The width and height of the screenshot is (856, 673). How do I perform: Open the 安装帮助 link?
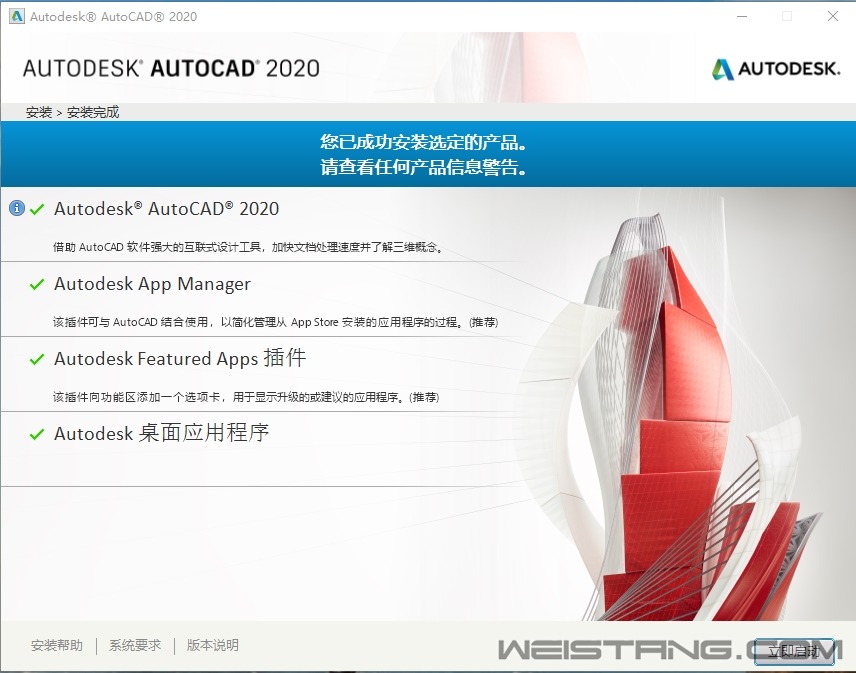(x=57, y=645)
